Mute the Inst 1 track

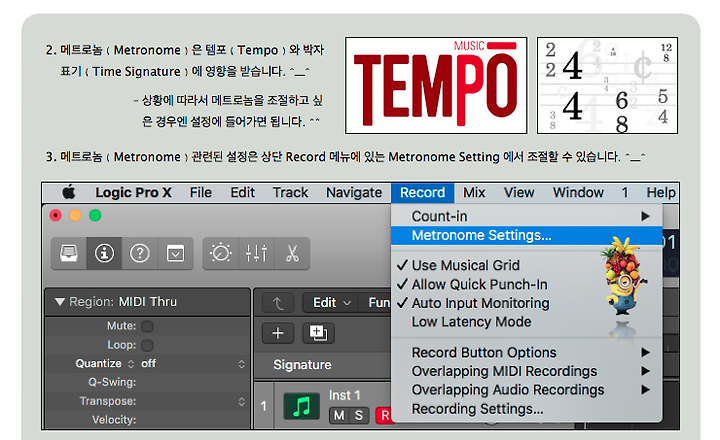coord(339,416)
